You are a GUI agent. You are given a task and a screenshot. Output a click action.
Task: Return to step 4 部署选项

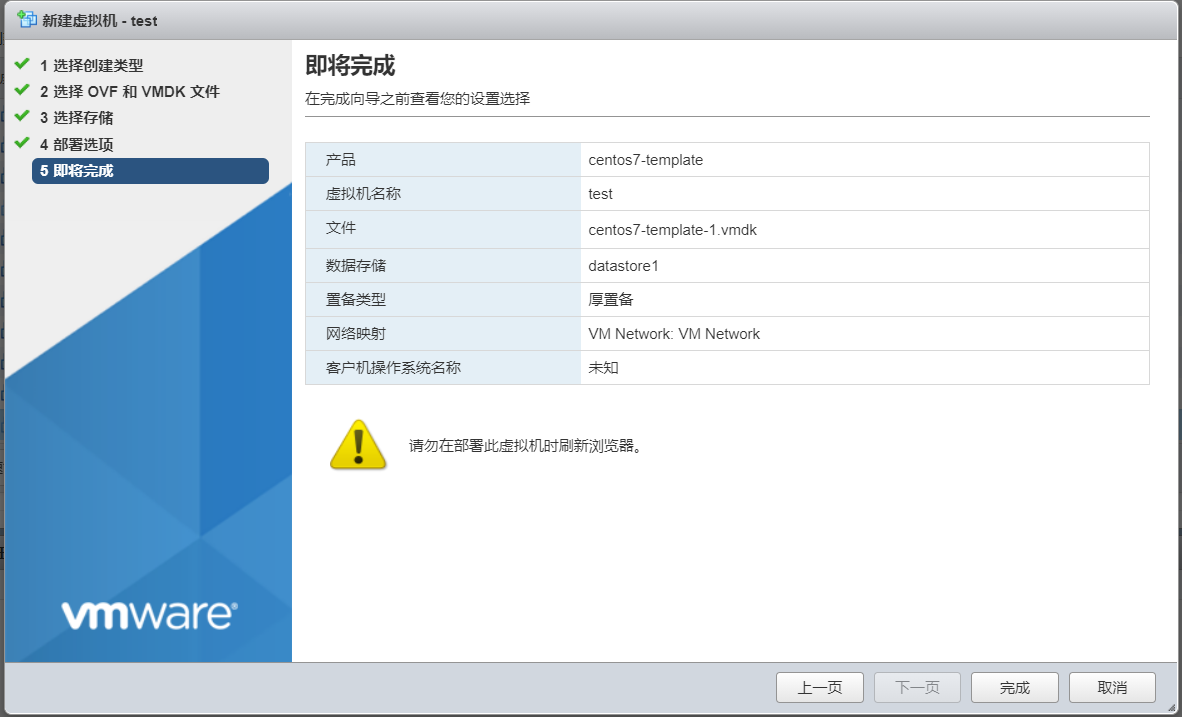point(76,145)
